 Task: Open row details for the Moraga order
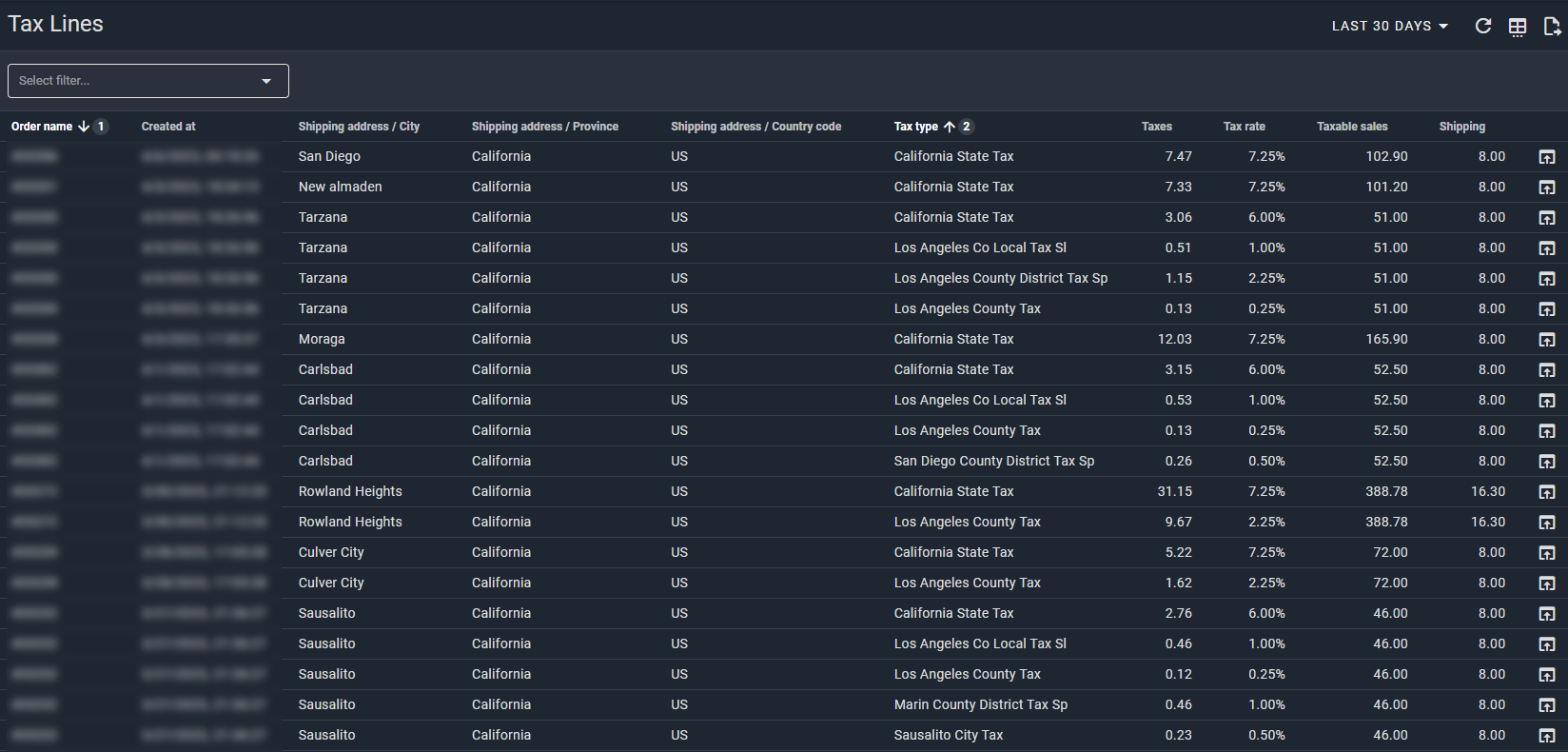[1547, 340]
